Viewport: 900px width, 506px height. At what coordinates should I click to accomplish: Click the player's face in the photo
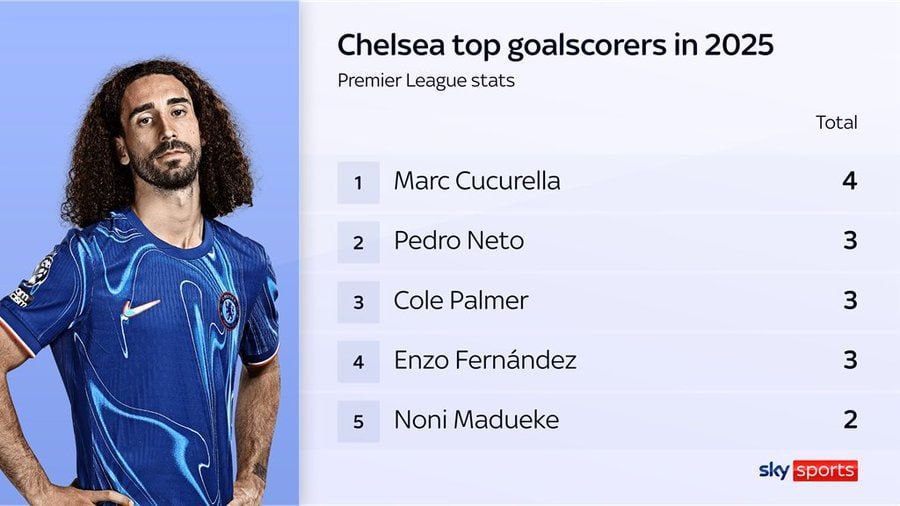coord(160,141)
